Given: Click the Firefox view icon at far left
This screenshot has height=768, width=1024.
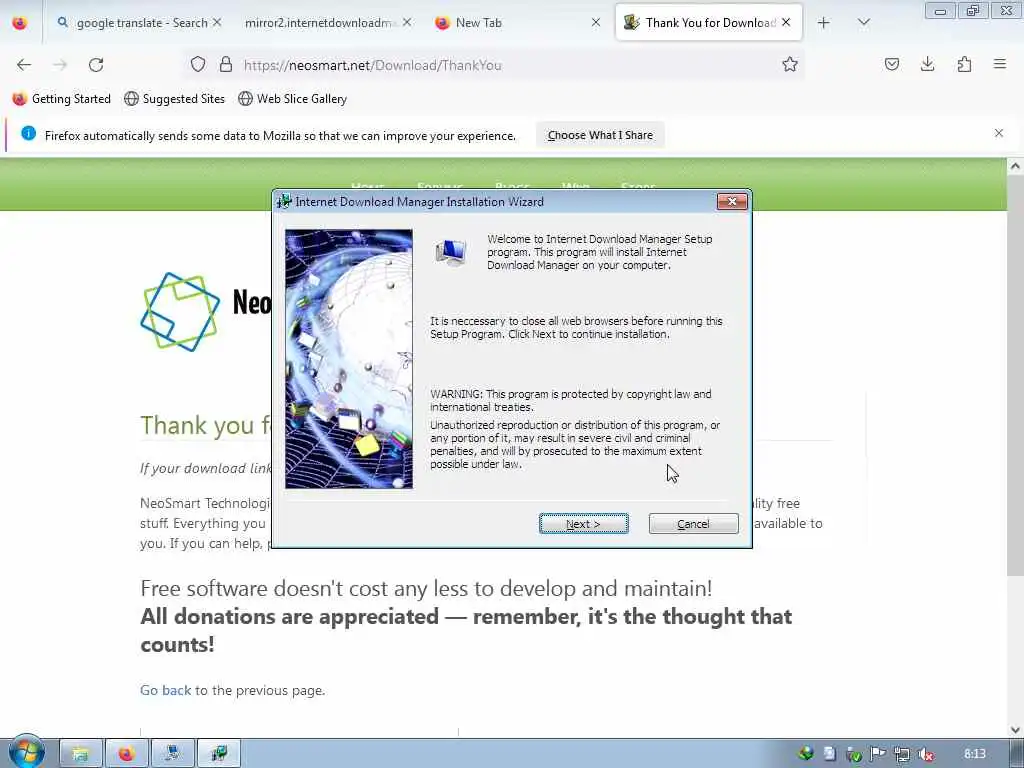Looking at the screenshot, I should click(20, 23).
